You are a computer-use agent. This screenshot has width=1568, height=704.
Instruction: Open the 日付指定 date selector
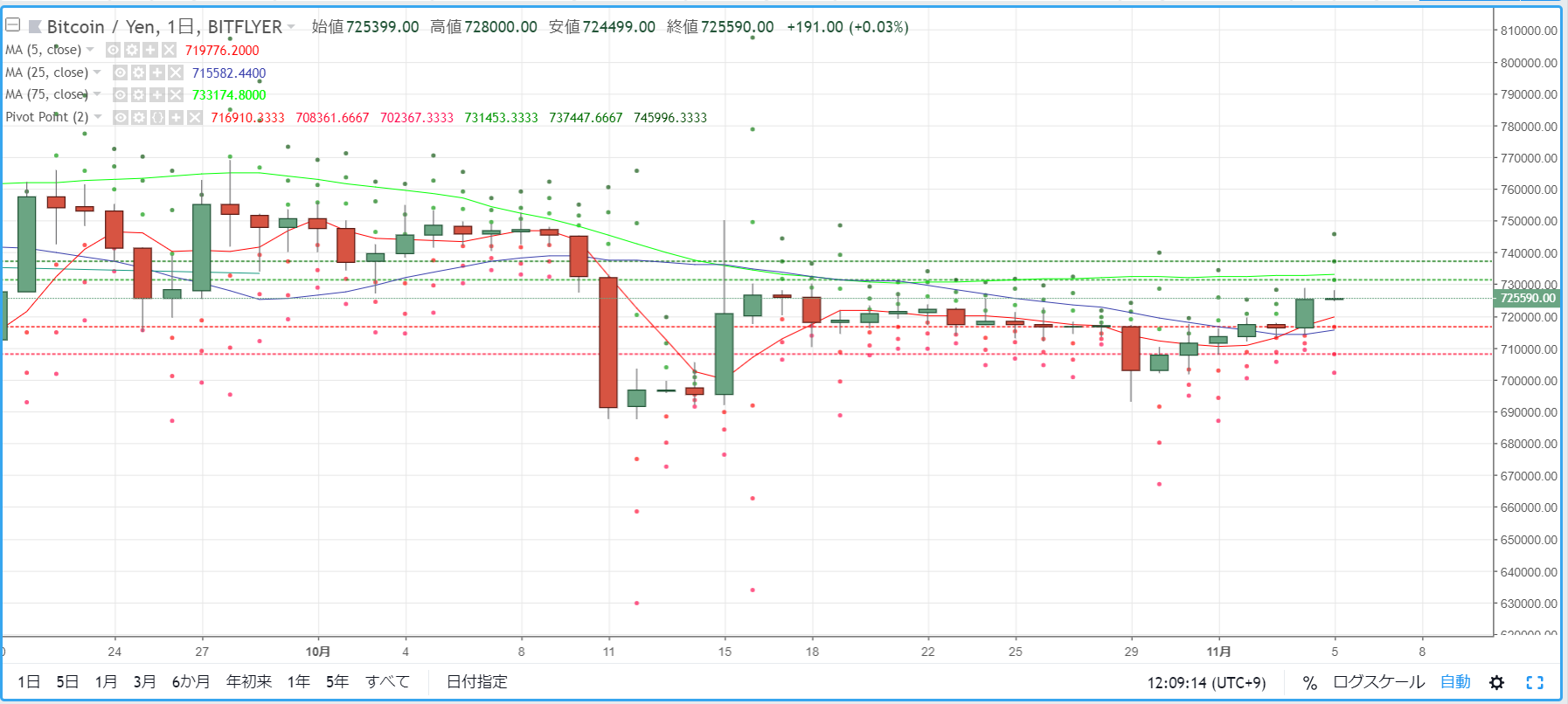pos(476,681)
